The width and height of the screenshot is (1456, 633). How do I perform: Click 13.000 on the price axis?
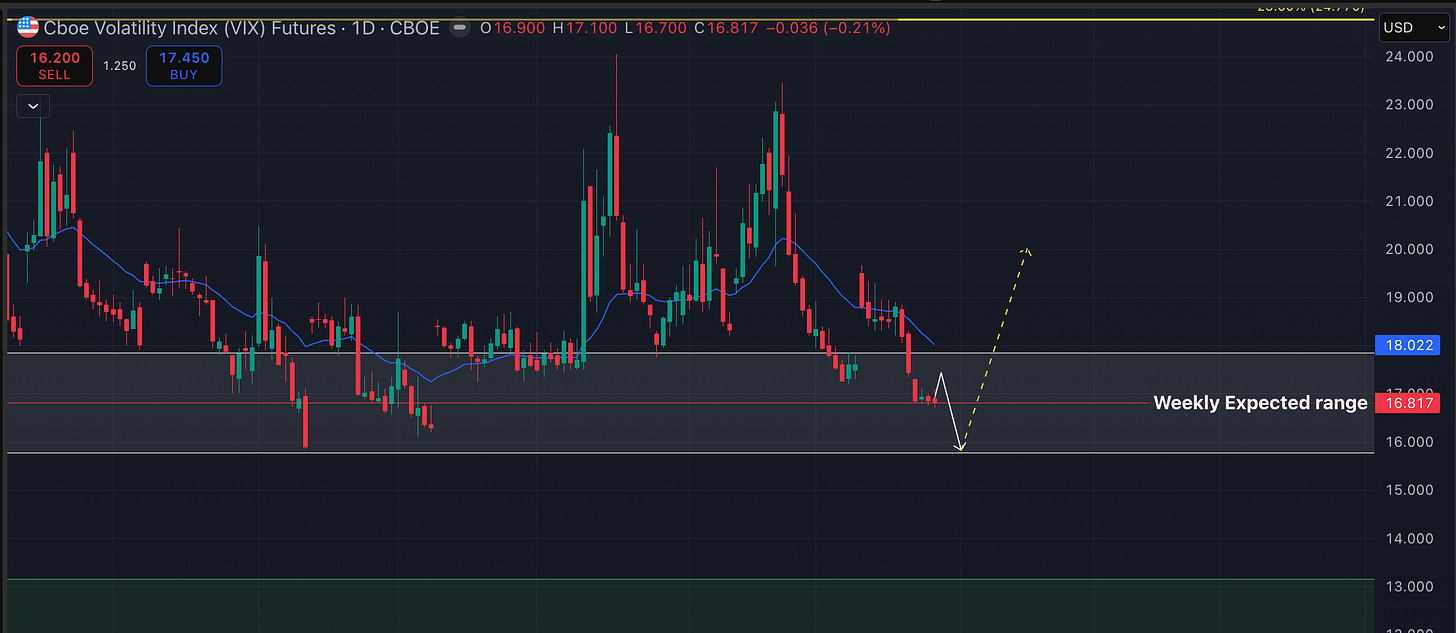point(1410,586)
